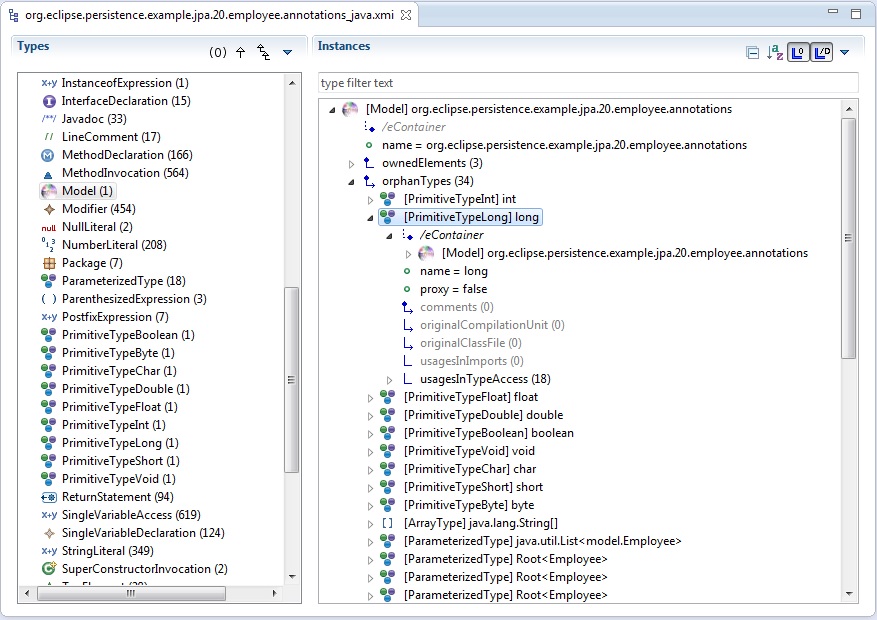The height and width of the screenshot is (620, 877).
Task: Click the ParenthesizedExpression icon
Action: (49, 299)
